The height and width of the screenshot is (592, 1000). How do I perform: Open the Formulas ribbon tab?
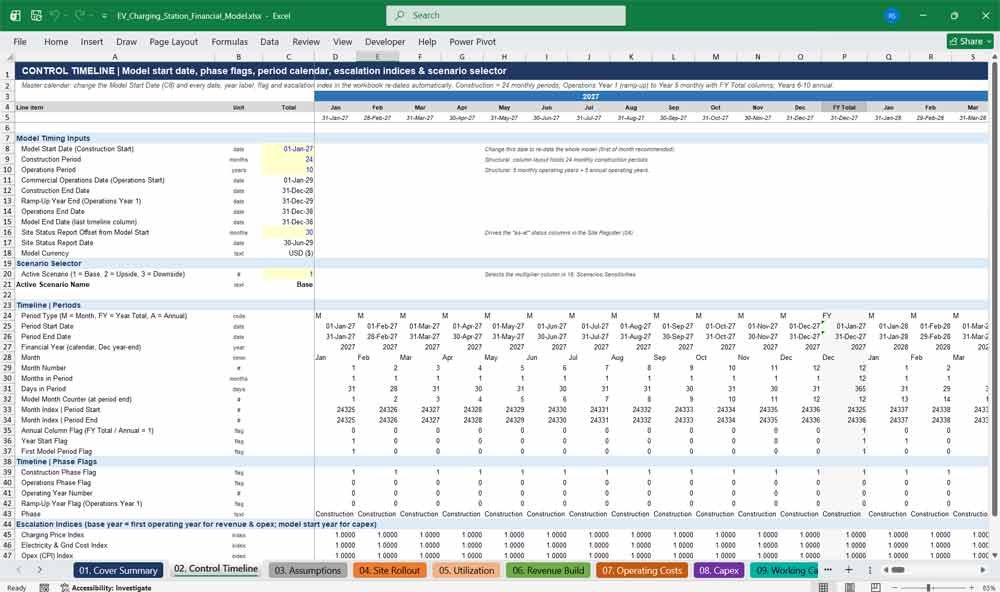pos(230,41)
